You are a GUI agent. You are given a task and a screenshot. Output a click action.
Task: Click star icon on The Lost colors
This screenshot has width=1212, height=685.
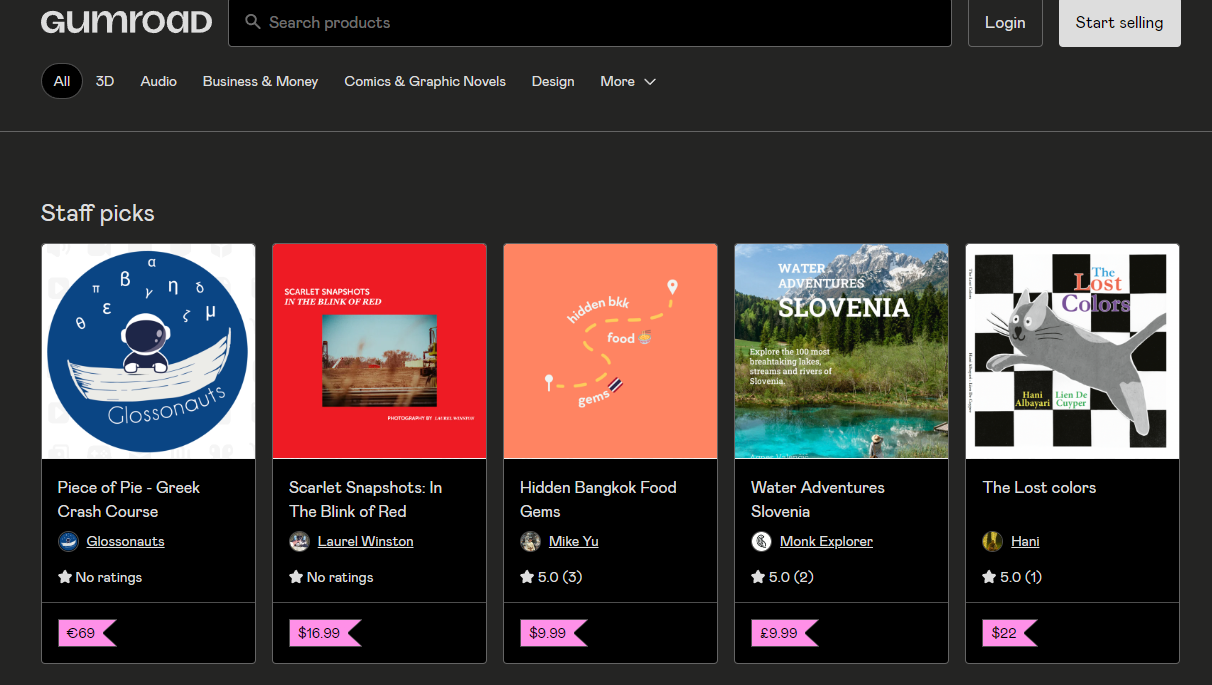tap(989, 577)
